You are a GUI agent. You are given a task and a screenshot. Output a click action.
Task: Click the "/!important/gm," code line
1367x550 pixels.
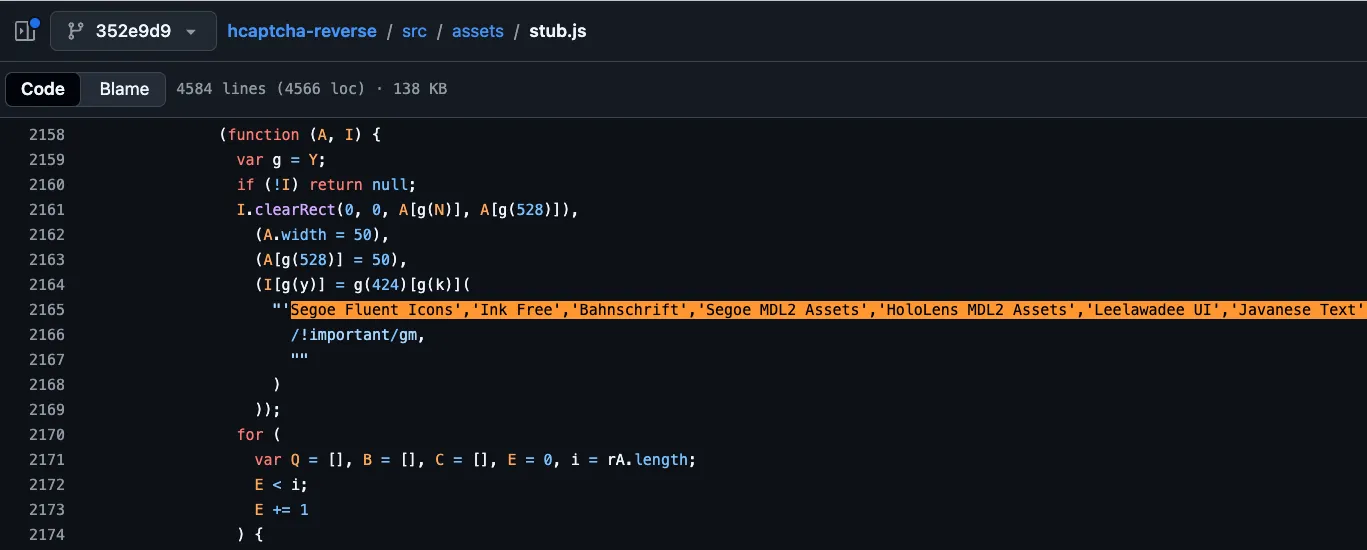[357, 335]
